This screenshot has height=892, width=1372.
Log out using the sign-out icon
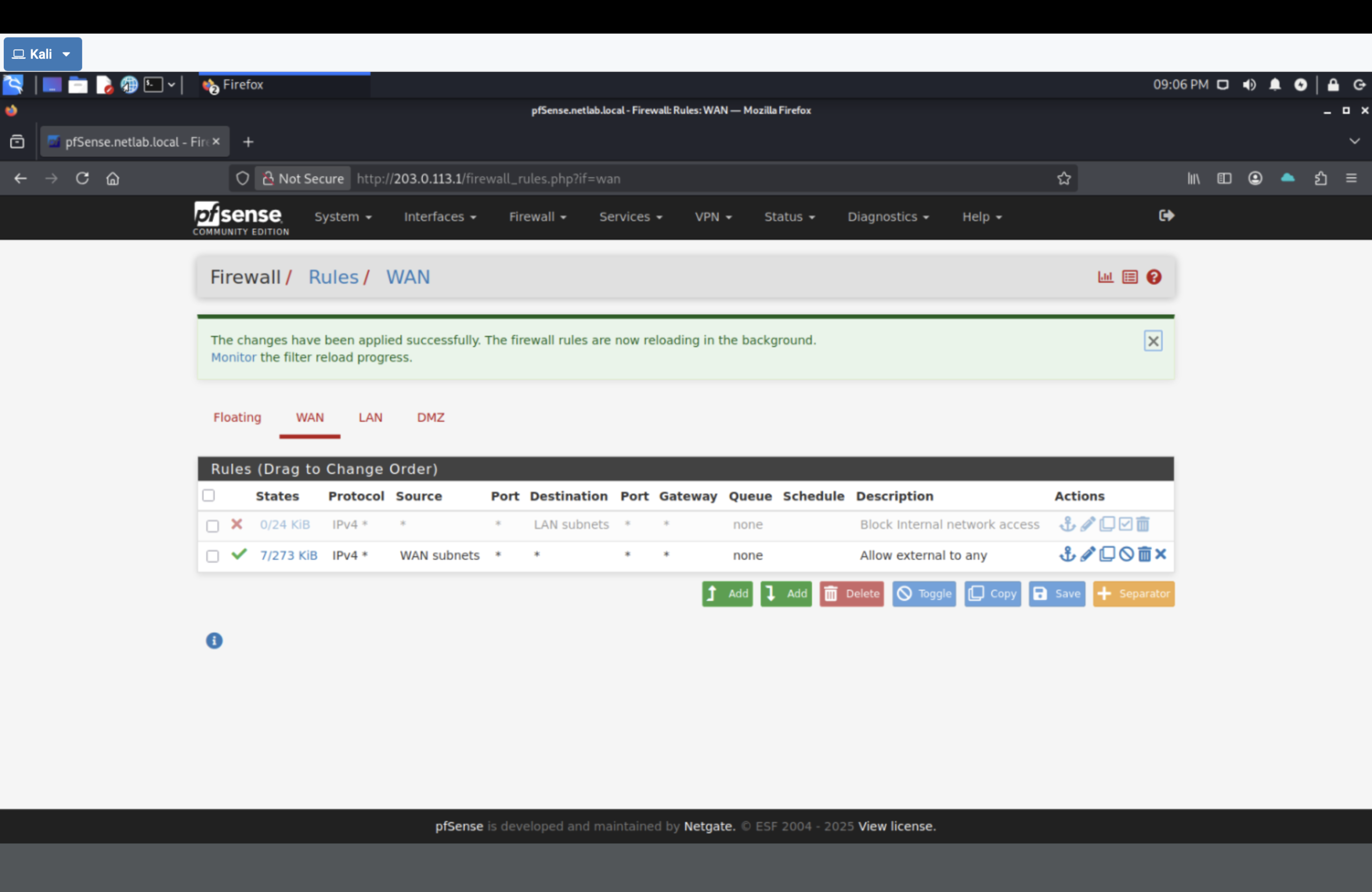[x=1166, y=216]
